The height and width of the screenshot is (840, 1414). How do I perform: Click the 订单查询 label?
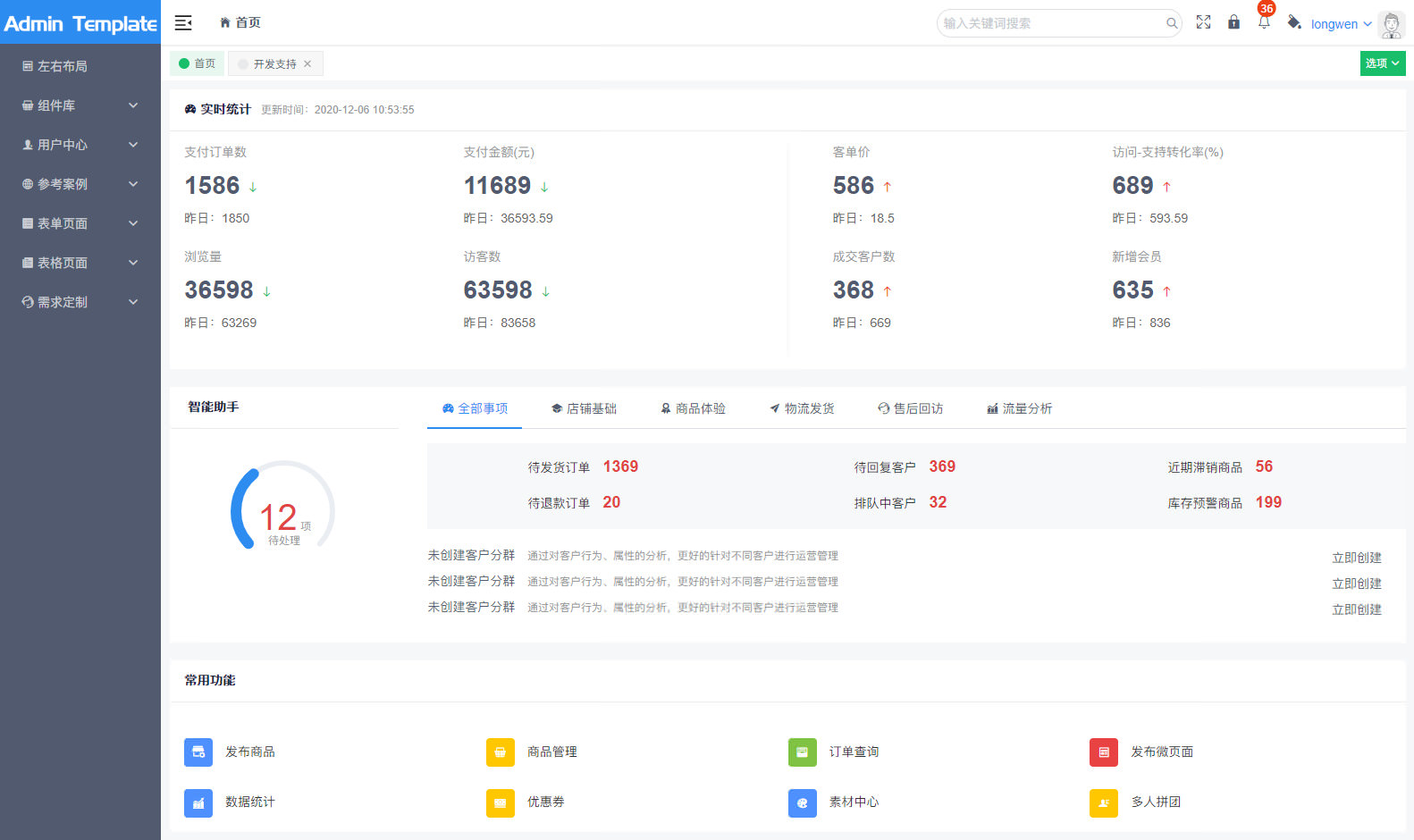coord(854,752)
